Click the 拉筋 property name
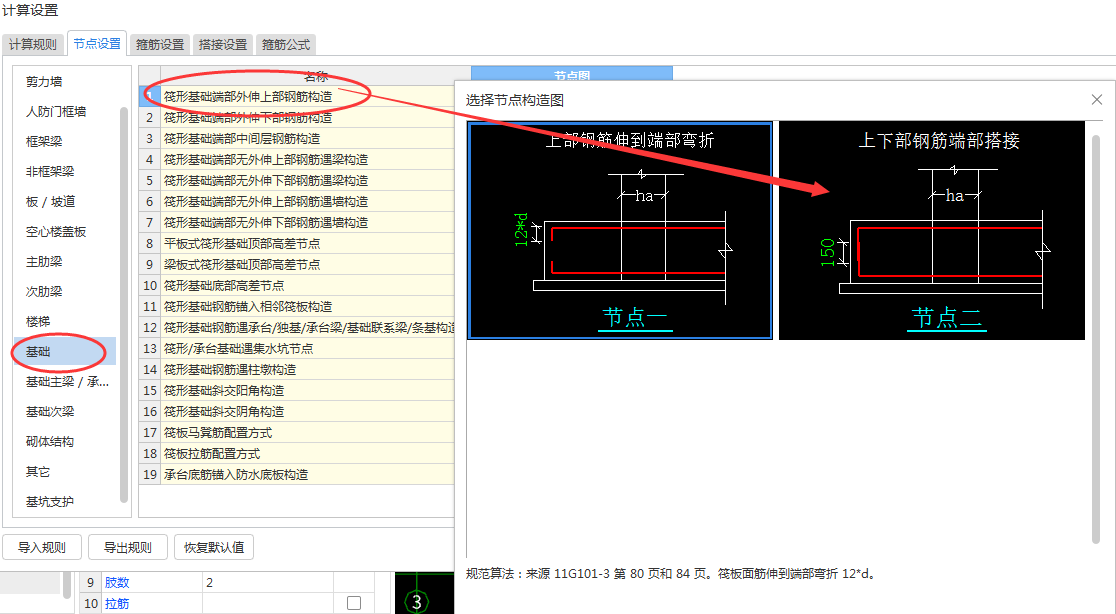Screen dimensions: 1116x614 coord(117,603)
